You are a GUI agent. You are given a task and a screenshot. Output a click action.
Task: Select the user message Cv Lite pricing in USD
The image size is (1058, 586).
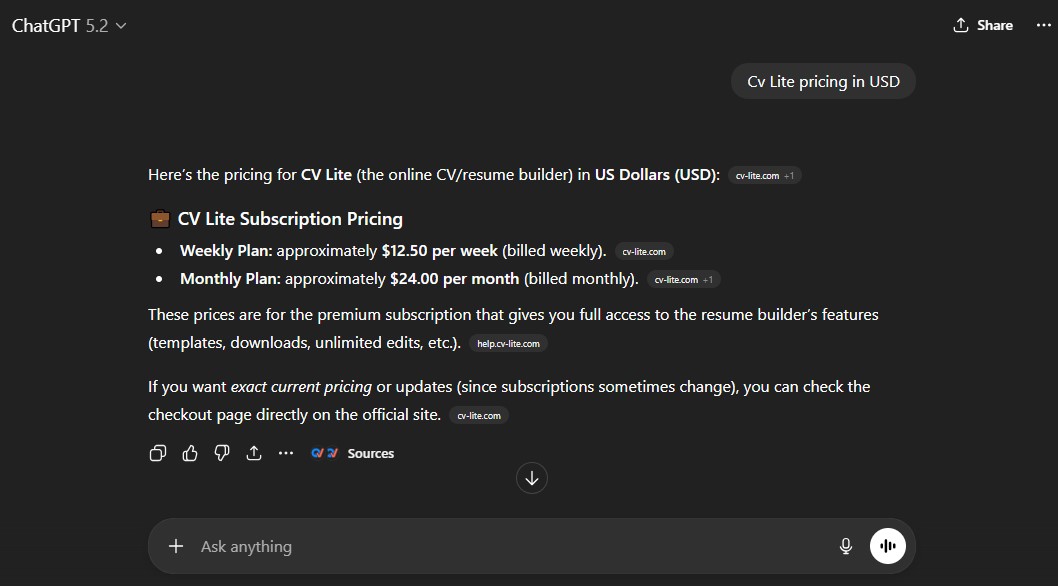822,81
